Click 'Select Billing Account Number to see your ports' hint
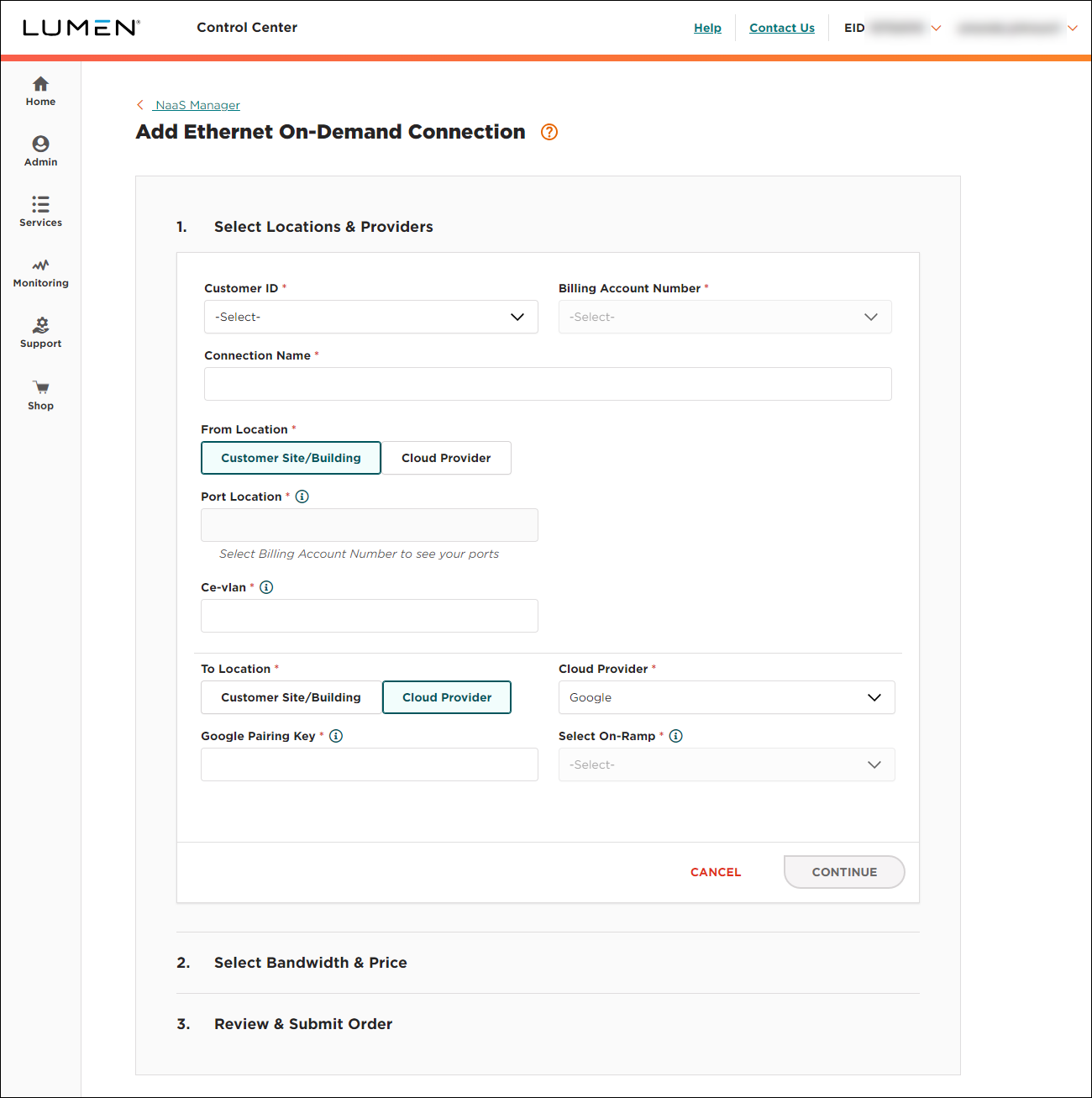Viewport: 1092px width, 1098px height. 359,554
